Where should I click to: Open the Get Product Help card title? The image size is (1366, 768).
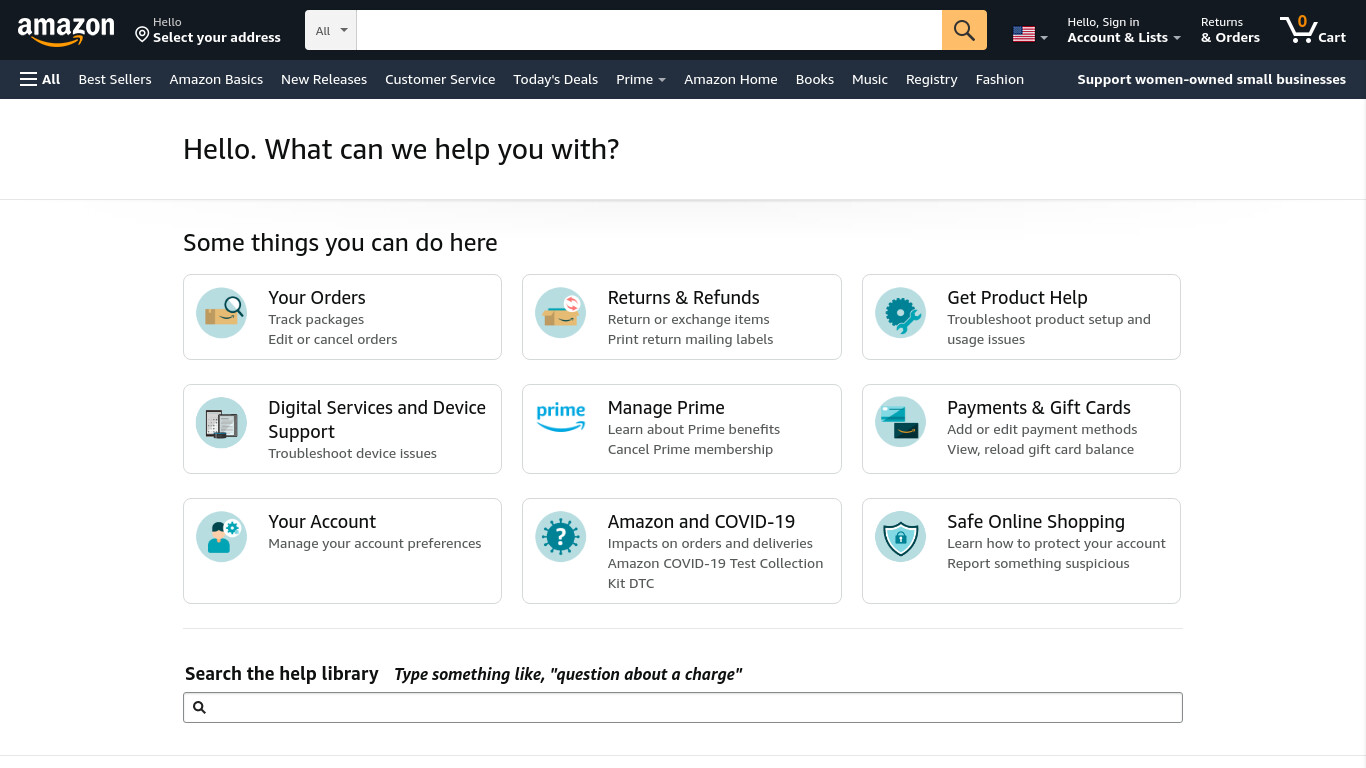(x=1017, y=297)
